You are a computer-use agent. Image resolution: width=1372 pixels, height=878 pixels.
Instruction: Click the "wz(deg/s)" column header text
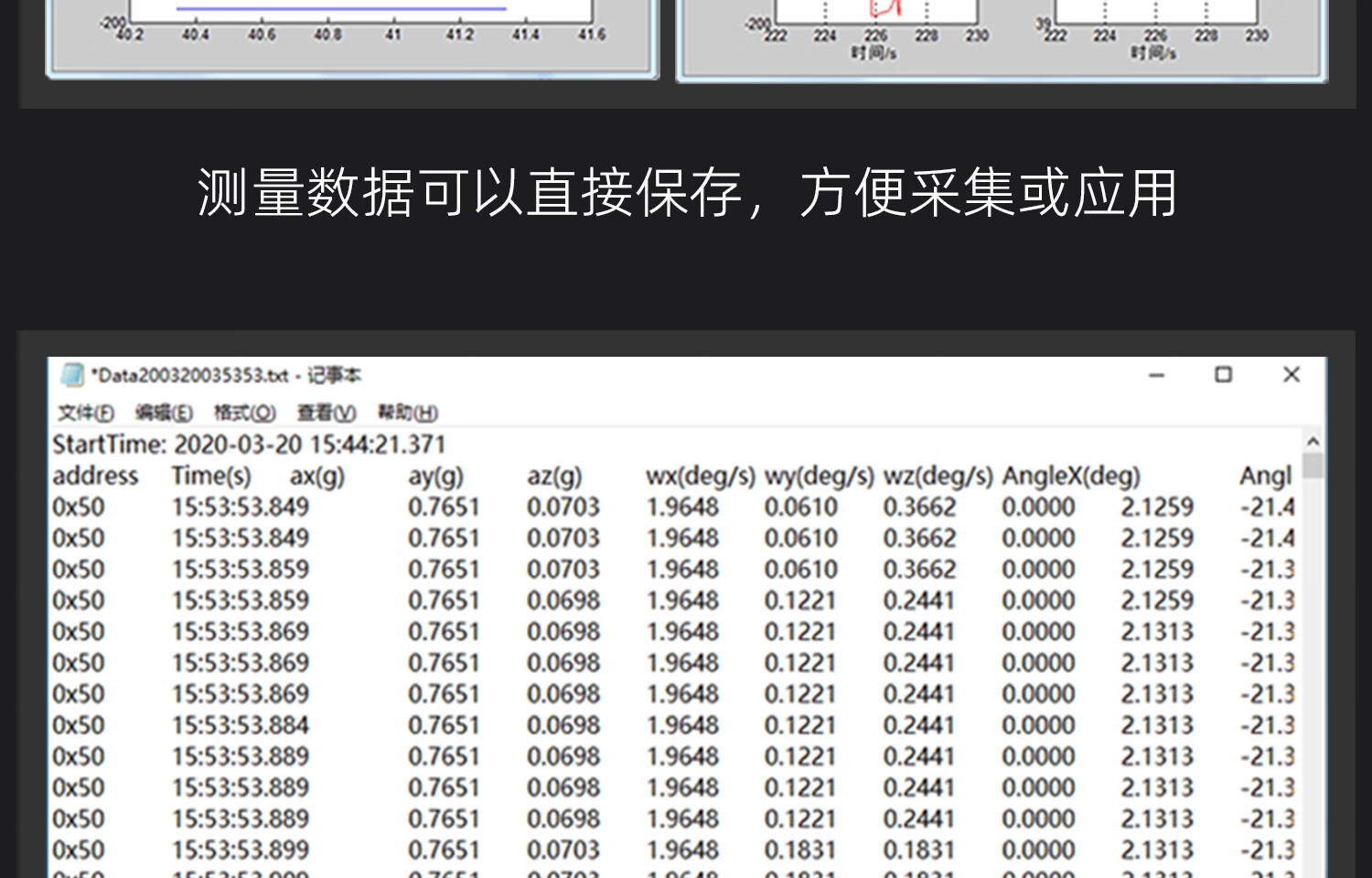(x=938, y=476)
